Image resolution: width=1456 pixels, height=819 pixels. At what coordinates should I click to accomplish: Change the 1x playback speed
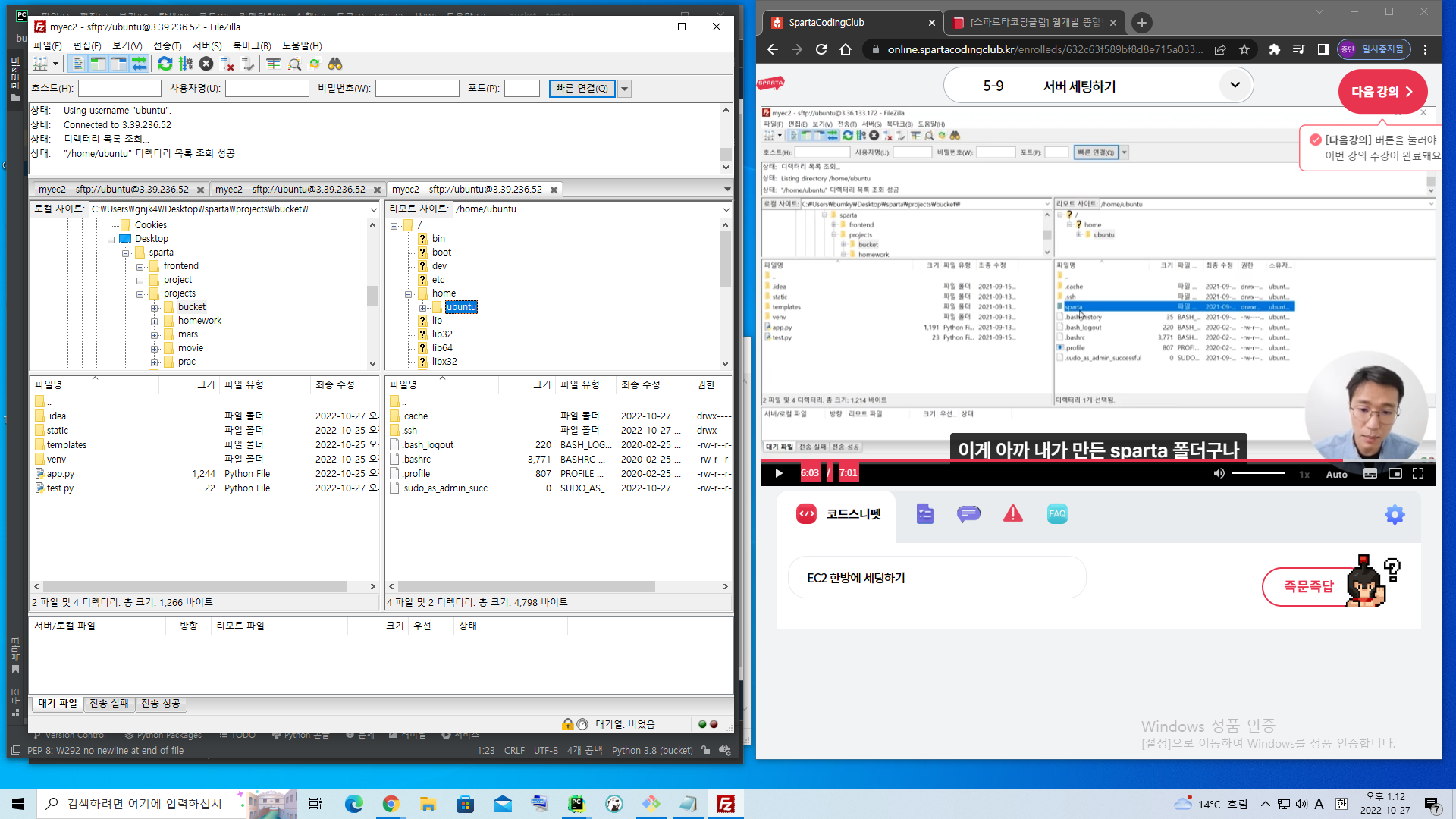click(1304, 475)
